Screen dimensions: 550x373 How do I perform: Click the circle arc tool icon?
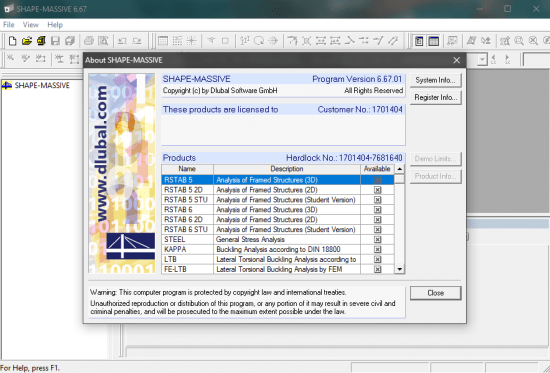pyautogui.click(x=259, y=41)
